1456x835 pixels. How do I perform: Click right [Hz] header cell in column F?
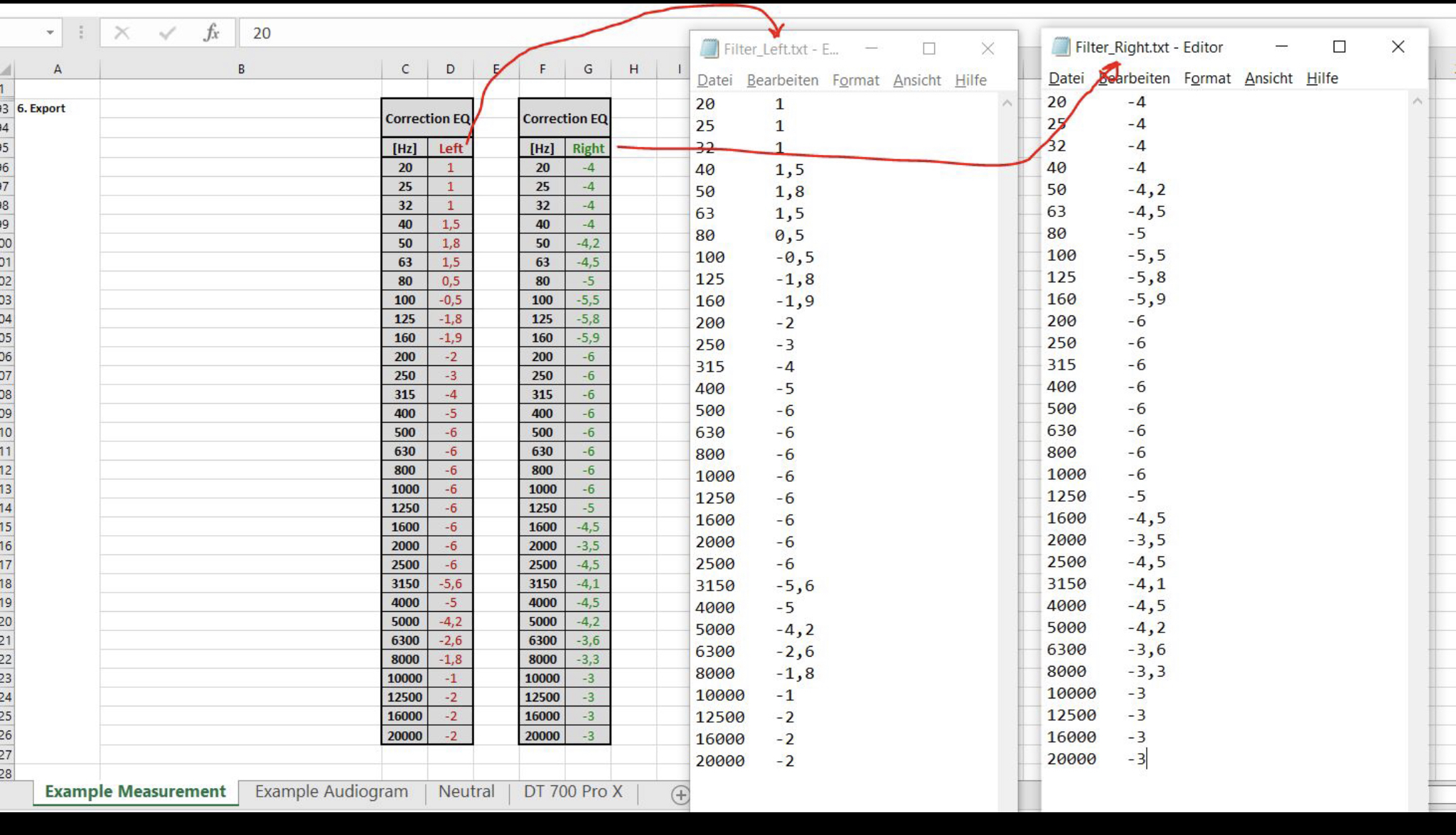pos(542,149)
